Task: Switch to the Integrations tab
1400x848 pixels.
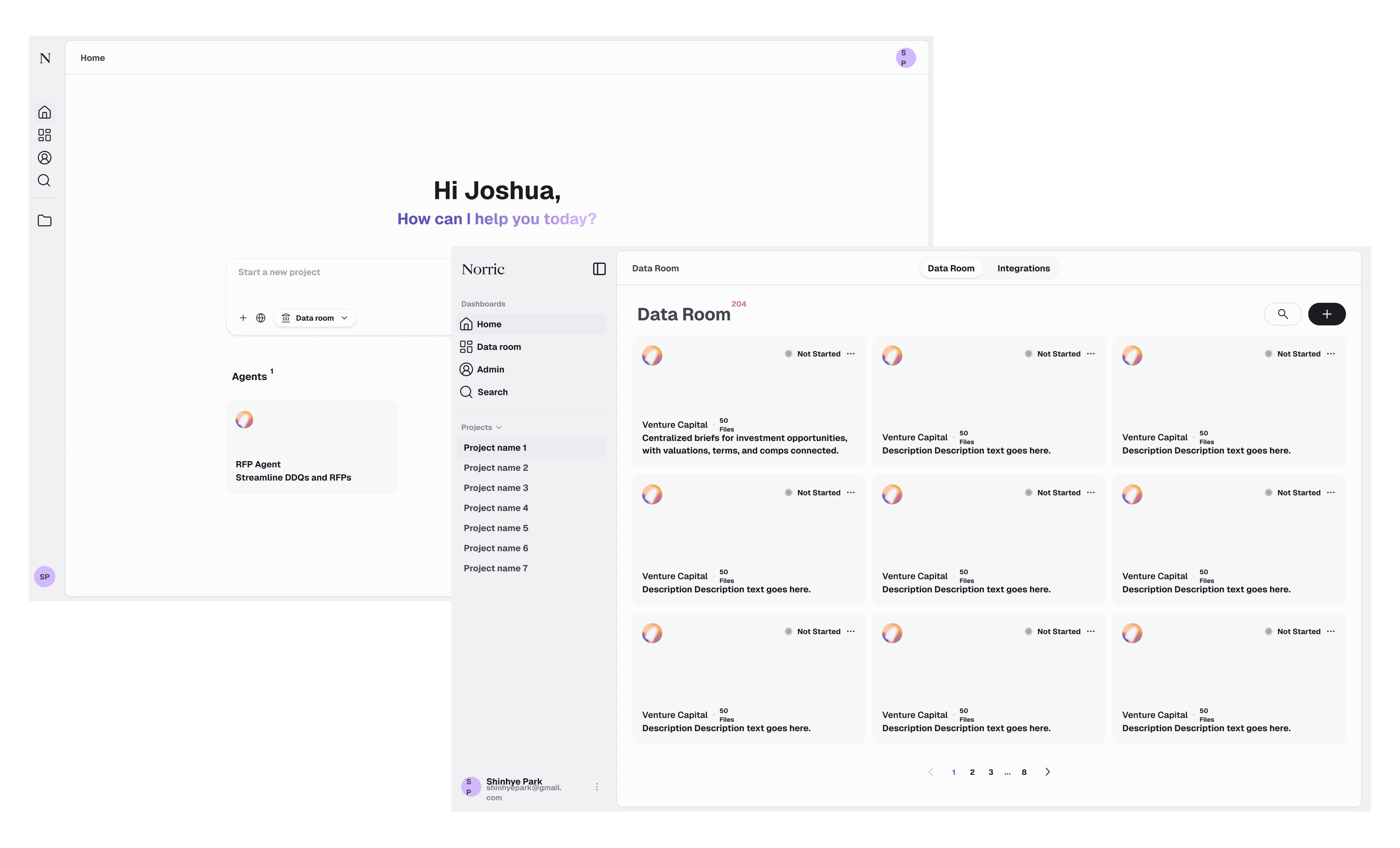Action: click(1023, 269)
